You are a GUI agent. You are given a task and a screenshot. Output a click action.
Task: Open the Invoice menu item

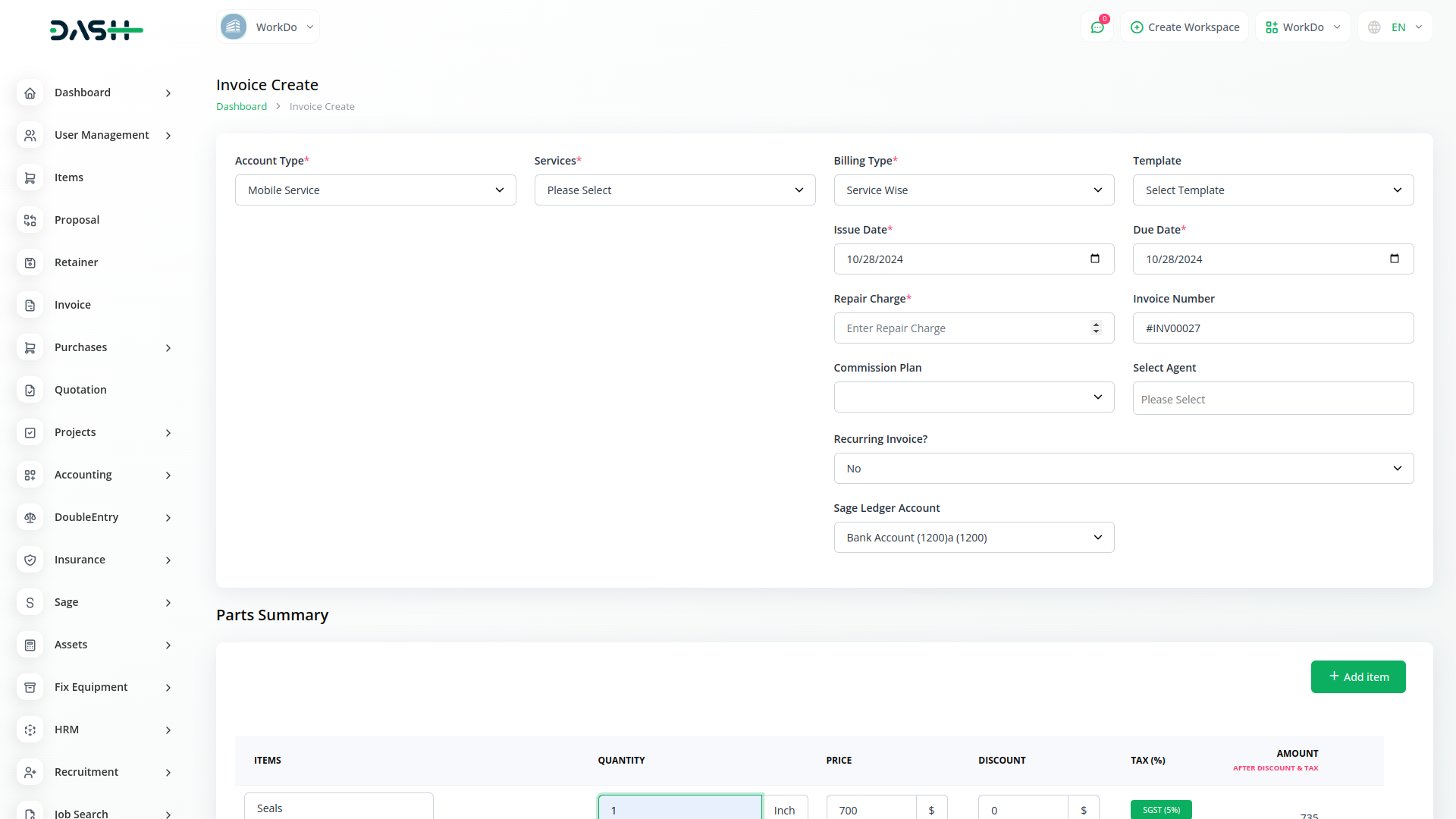(x=73, y=305)
